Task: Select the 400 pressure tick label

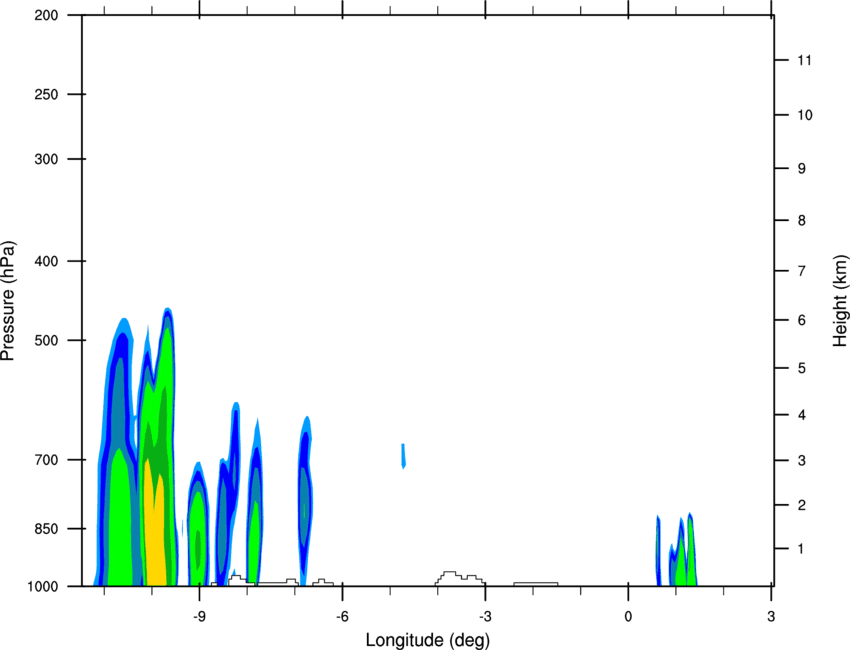Action: click(46, 261)
